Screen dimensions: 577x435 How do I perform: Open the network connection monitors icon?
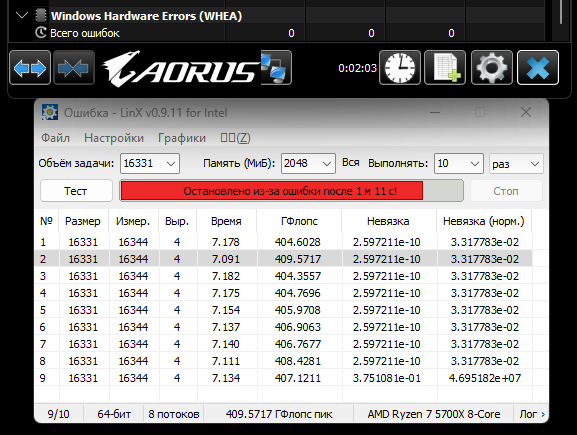pos(276,68)
